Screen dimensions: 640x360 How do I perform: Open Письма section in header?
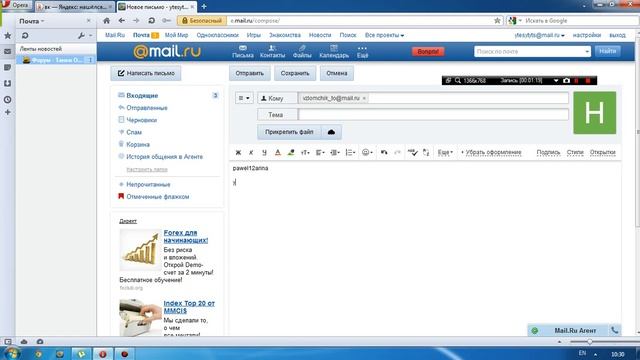(x=243, y=52)
